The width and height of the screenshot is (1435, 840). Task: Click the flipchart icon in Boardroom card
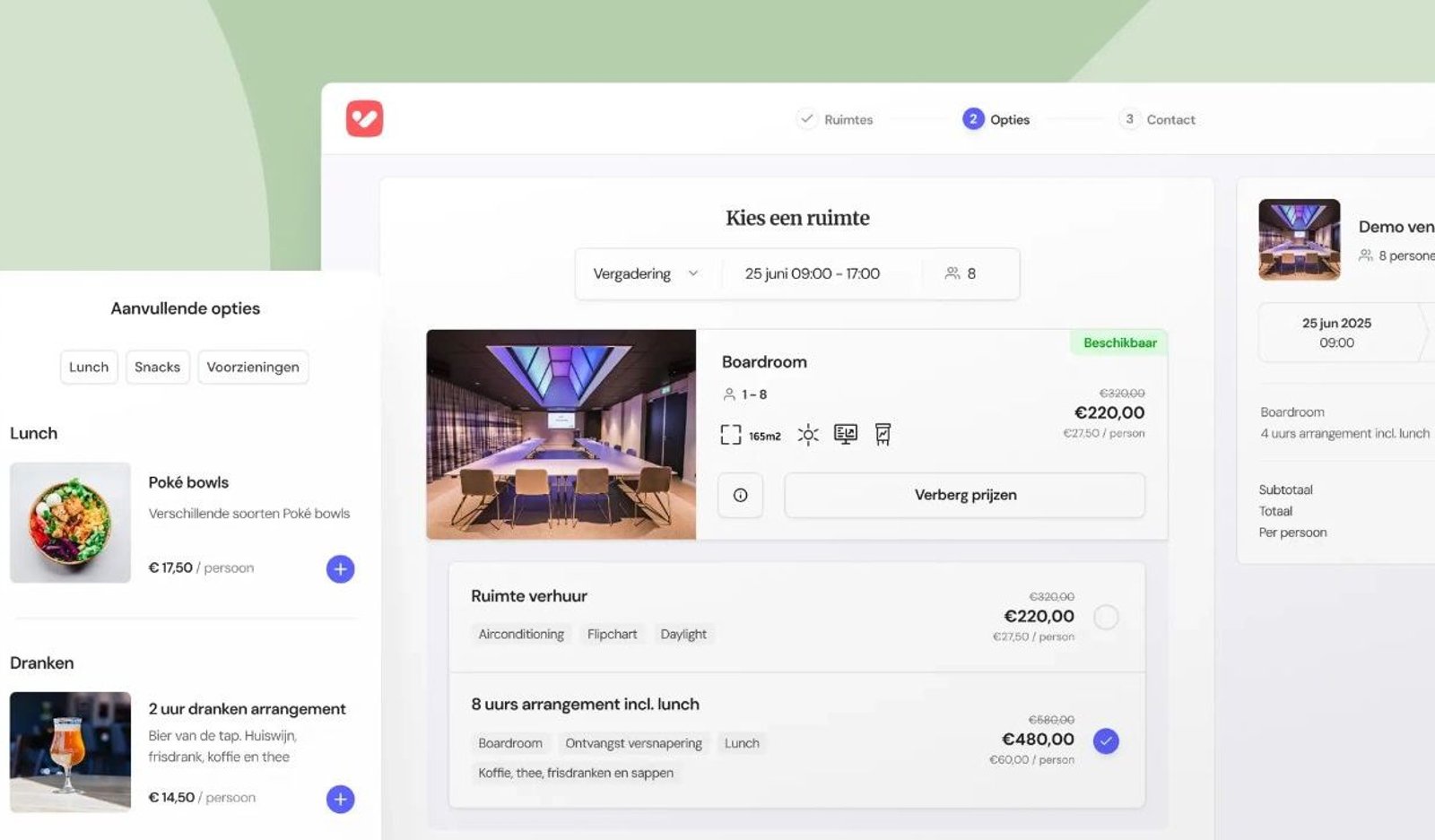(883, 435)
